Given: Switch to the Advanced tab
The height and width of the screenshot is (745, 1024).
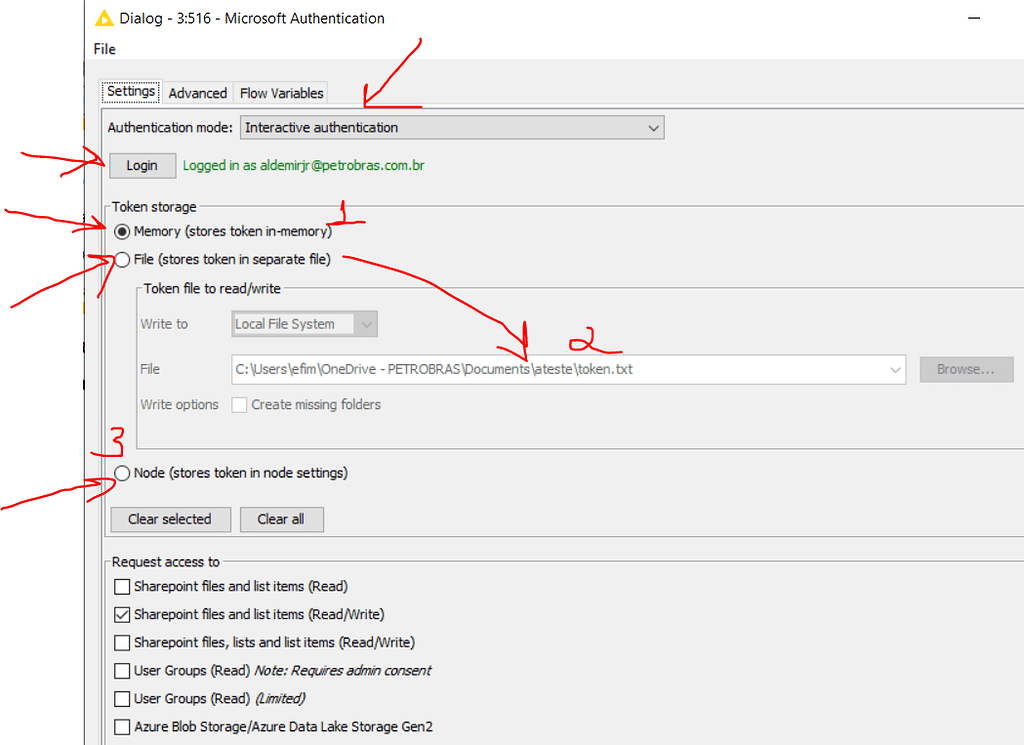Looking at the screenshot, I should pyautogui.click(x=197, y=92).
